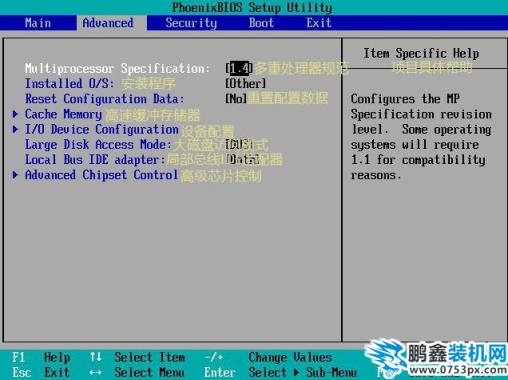
Task: Click the Installed O/S label
Action: [69, 83]
